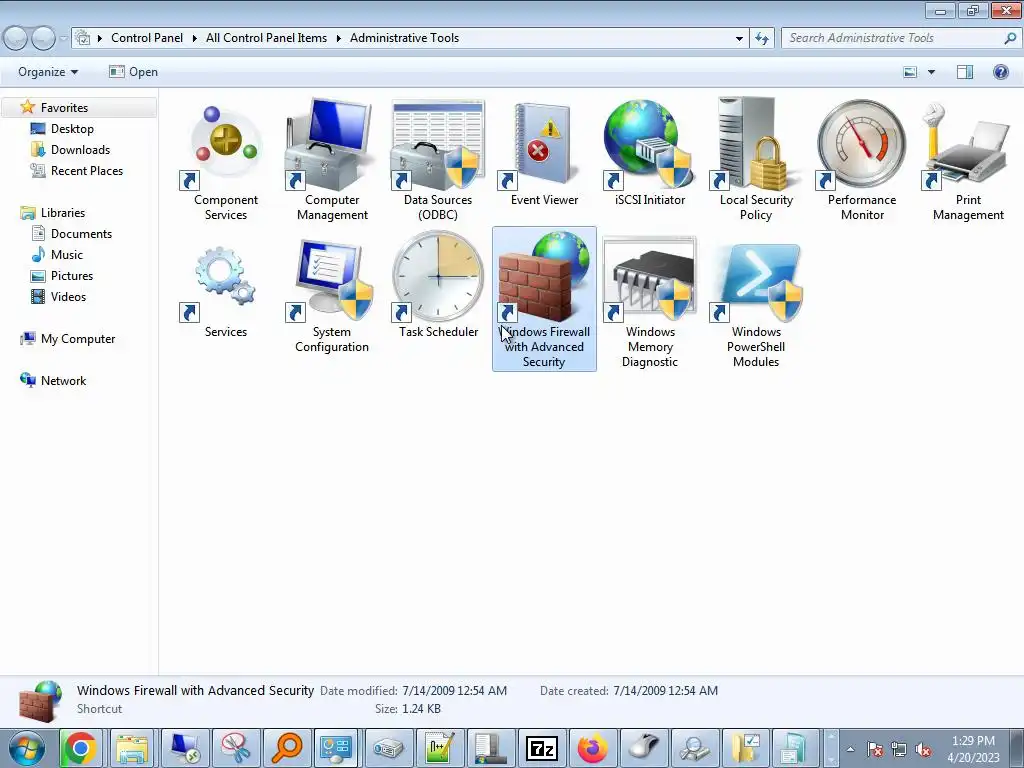This screenshot has height=768, width=1024.
Task: Click the change view icon
Action: tap(910, 72)
